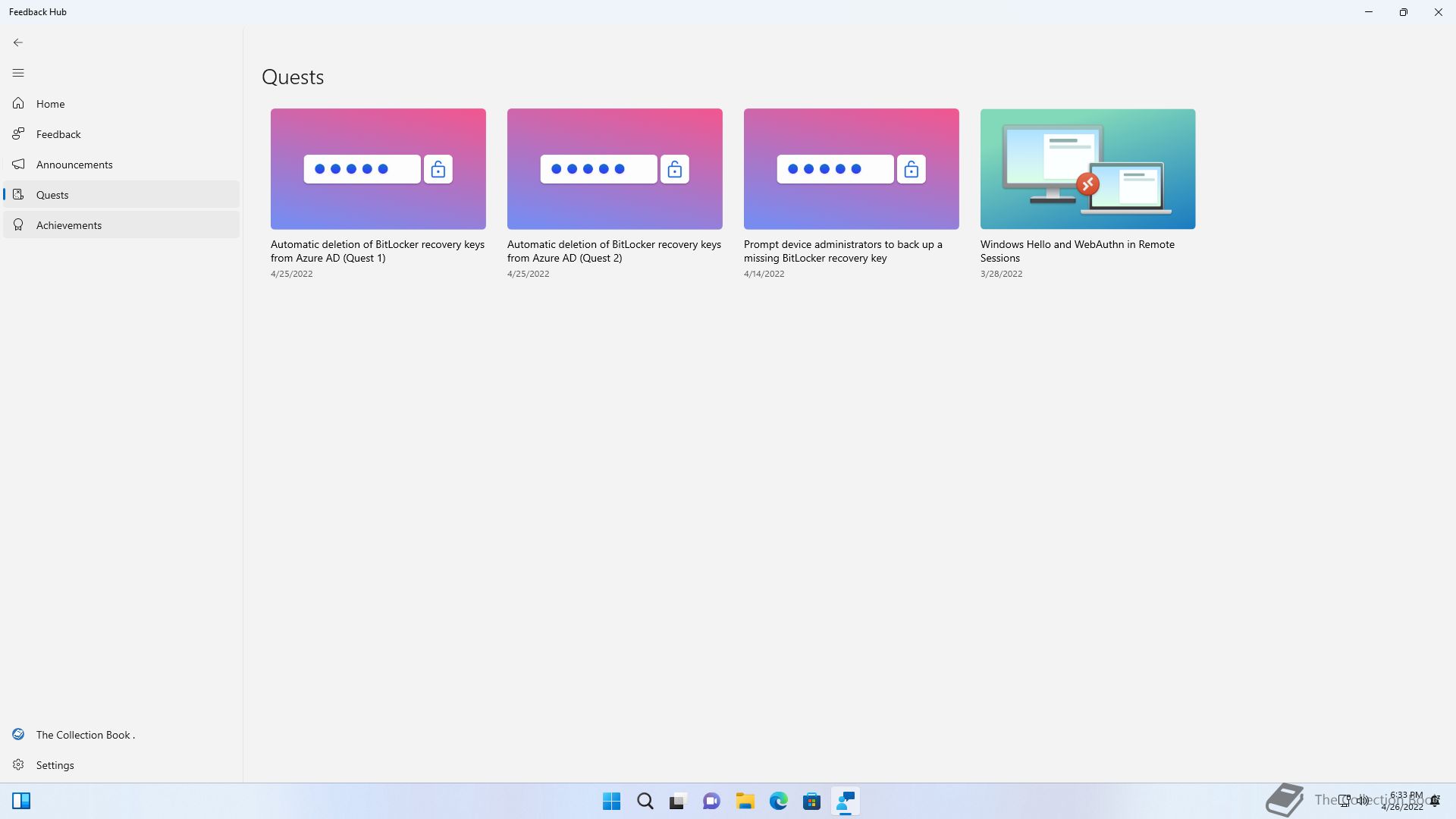
Task: Click the 'Azure AD (Quest 1)' quest title
Action: coord(378,251)
